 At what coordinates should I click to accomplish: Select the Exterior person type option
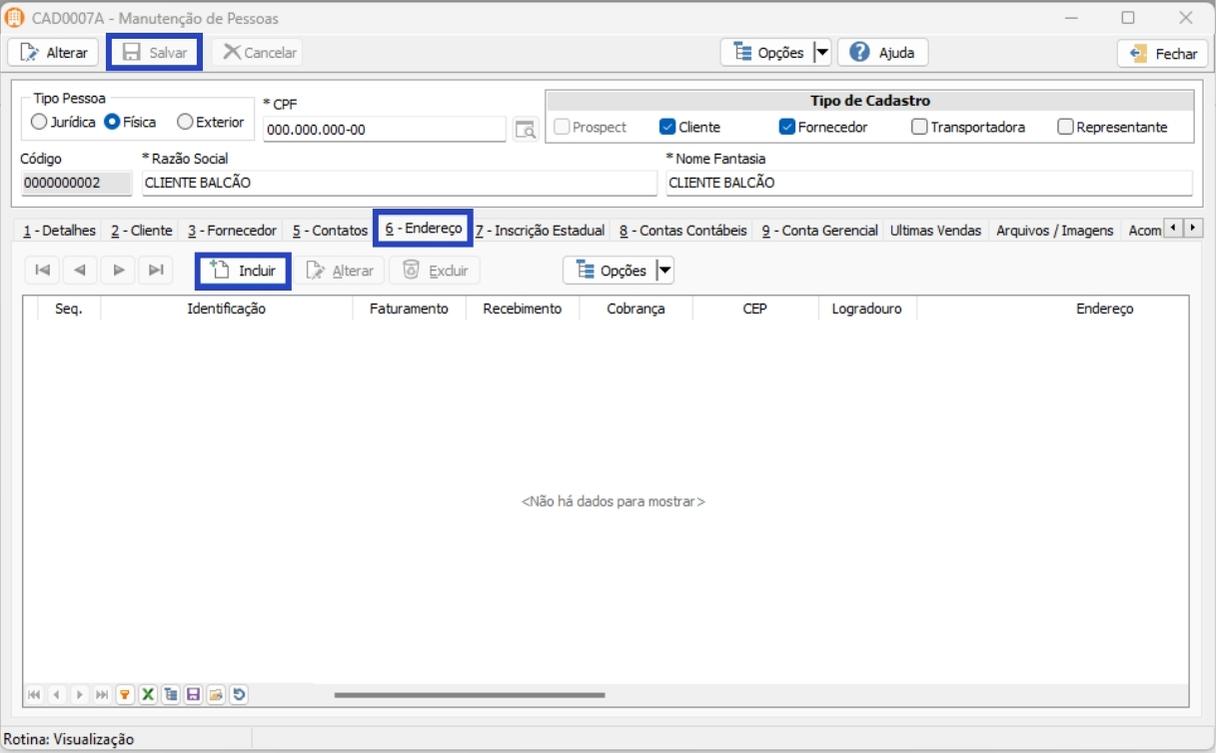coord(185,122)
